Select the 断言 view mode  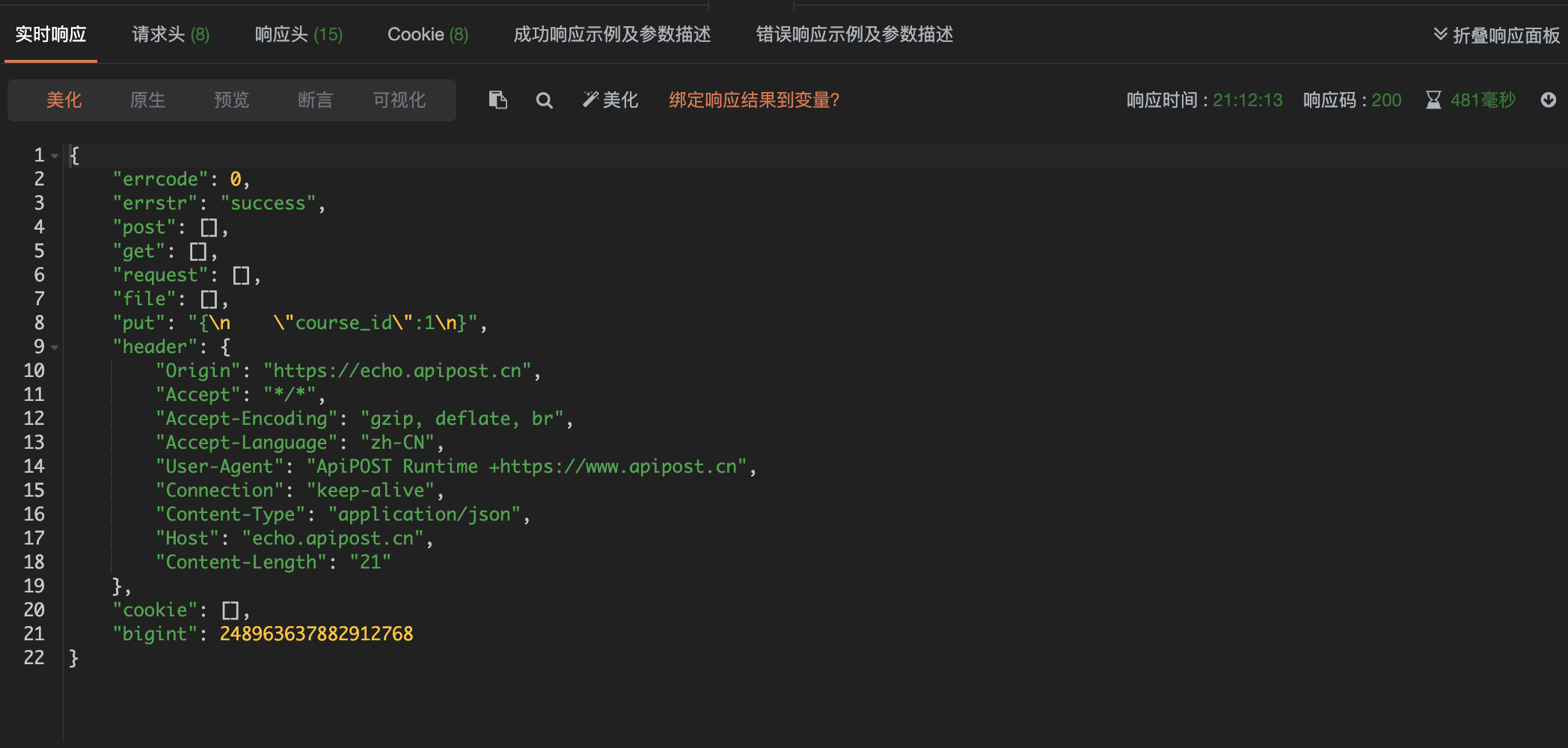point(316,100)
